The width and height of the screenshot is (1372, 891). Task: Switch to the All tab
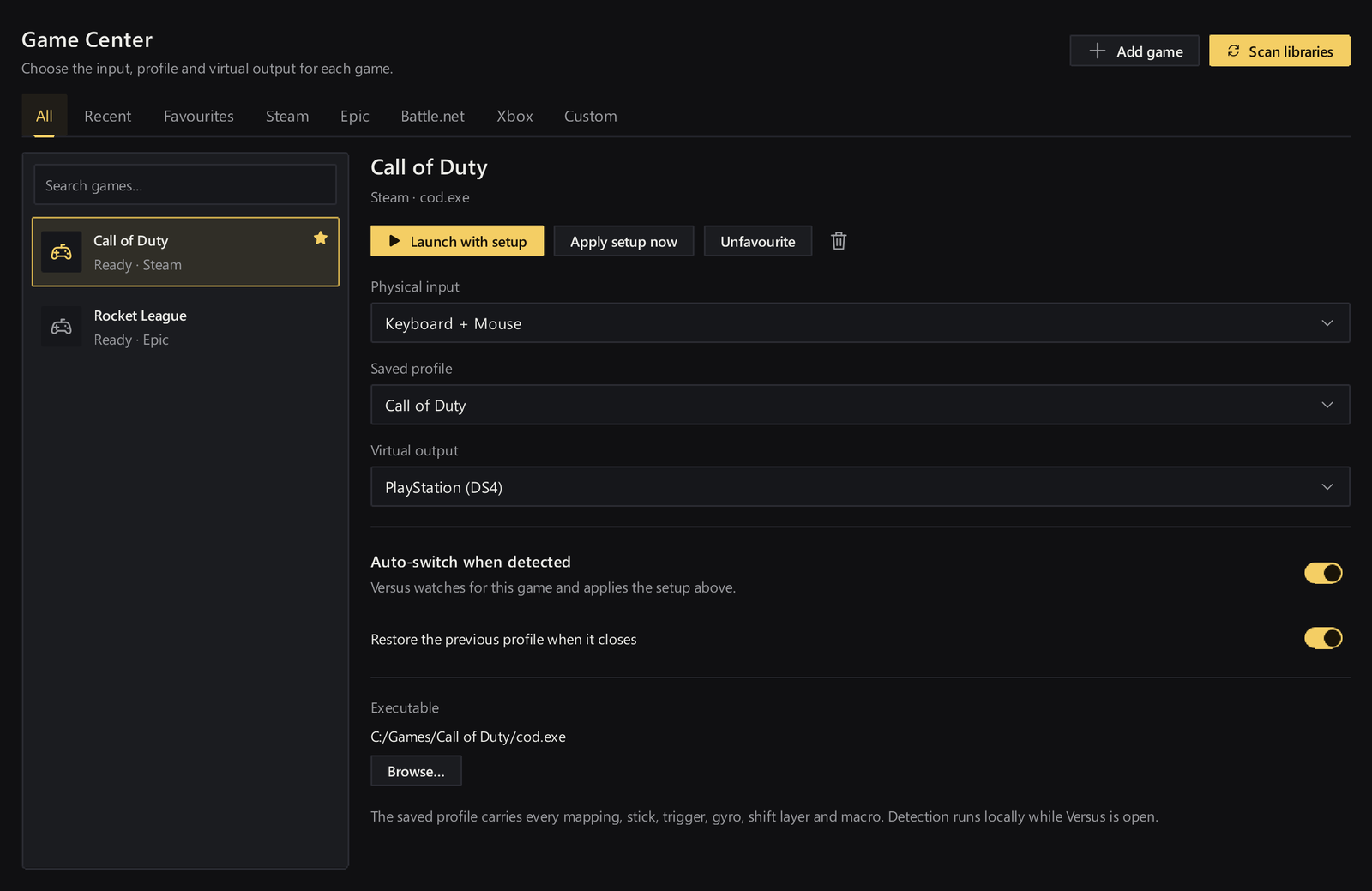[45, 116]
